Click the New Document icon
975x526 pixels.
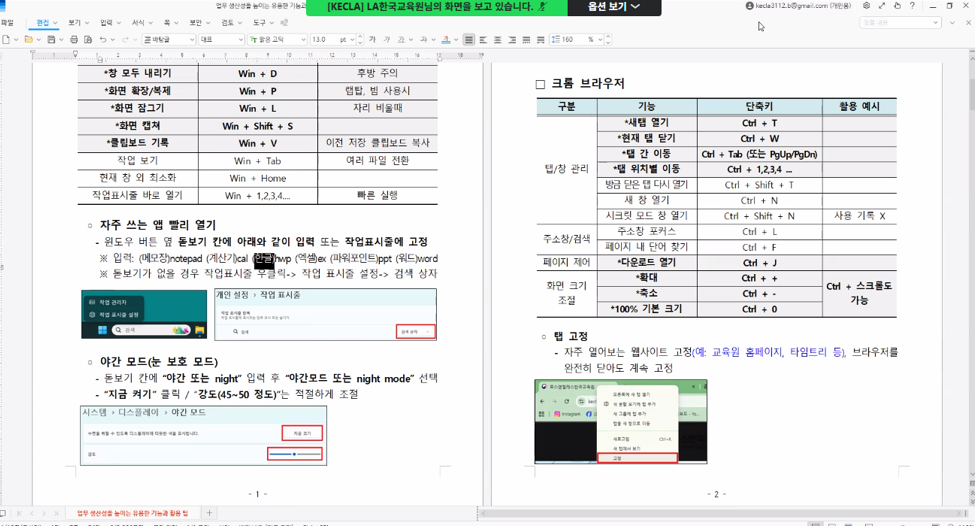[x=6, y=40]
